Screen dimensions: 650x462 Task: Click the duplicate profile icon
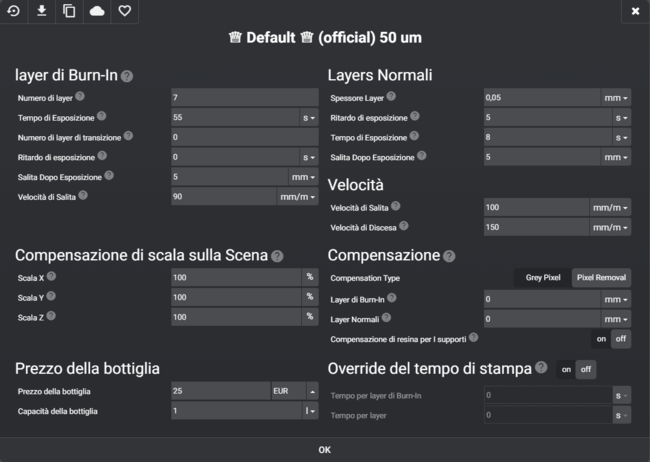tap(69, 11)
